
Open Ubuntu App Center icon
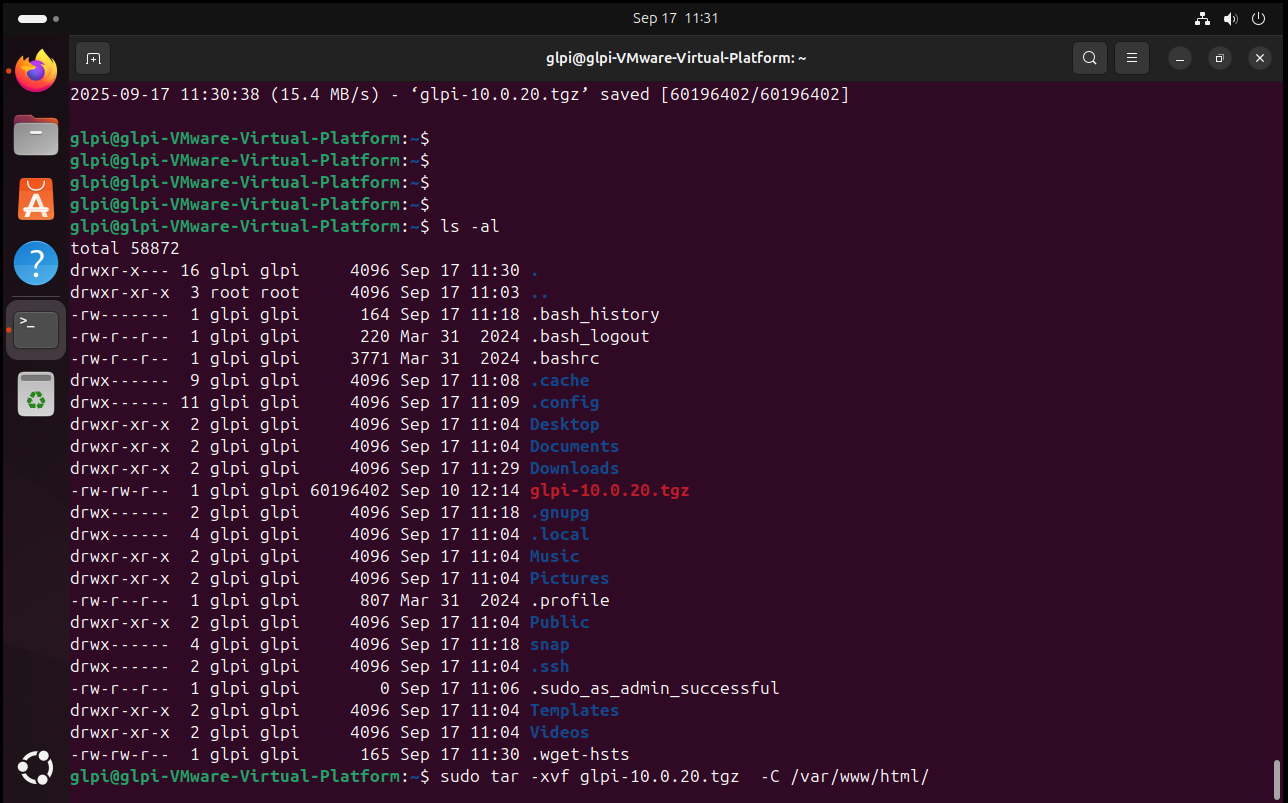[x=36, y=199]
